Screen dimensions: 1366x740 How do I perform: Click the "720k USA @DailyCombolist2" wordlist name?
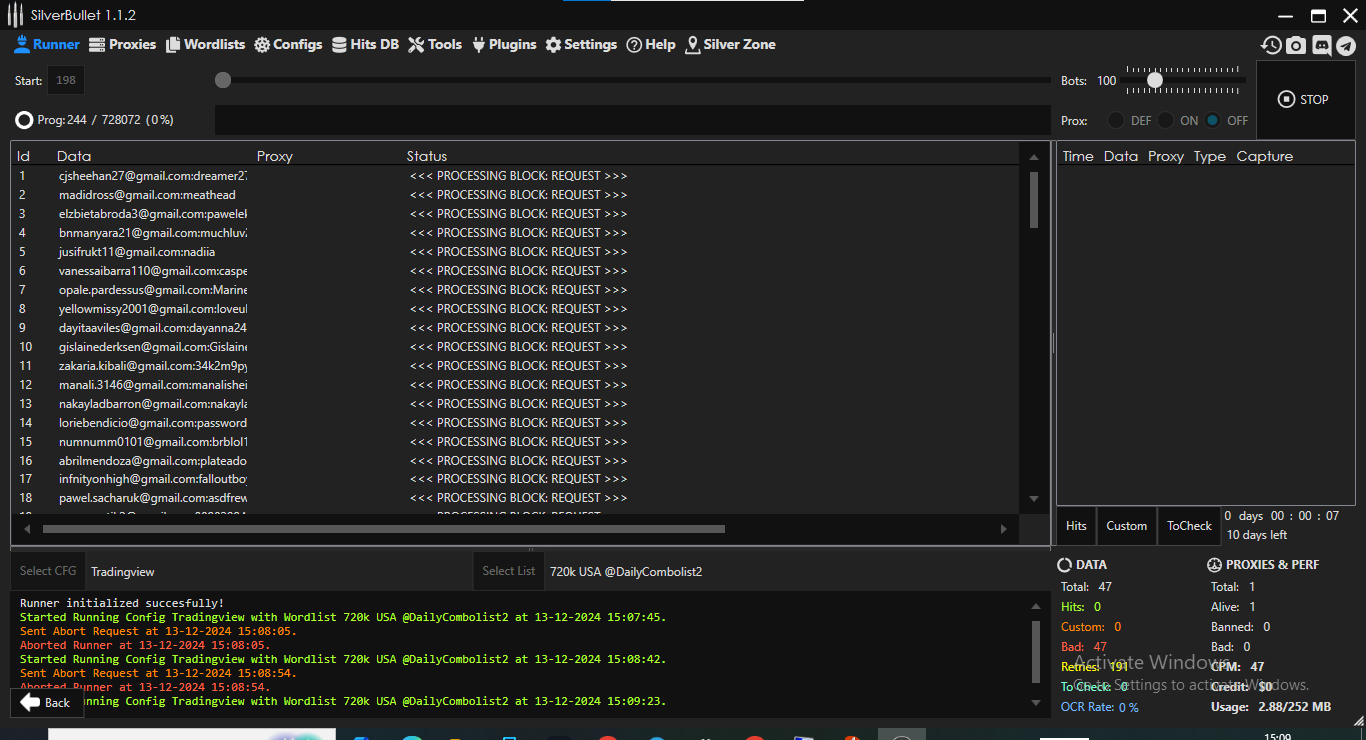[626, 572]
